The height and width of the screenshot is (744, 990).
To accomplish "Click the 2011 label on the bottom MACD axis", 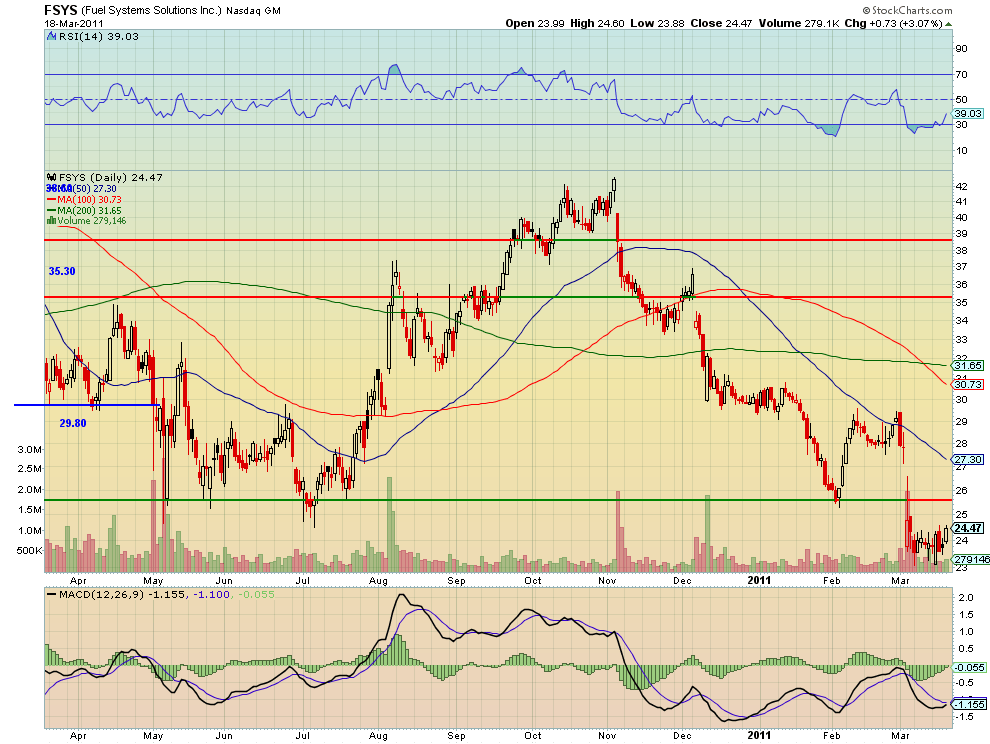I will point(760,735).
